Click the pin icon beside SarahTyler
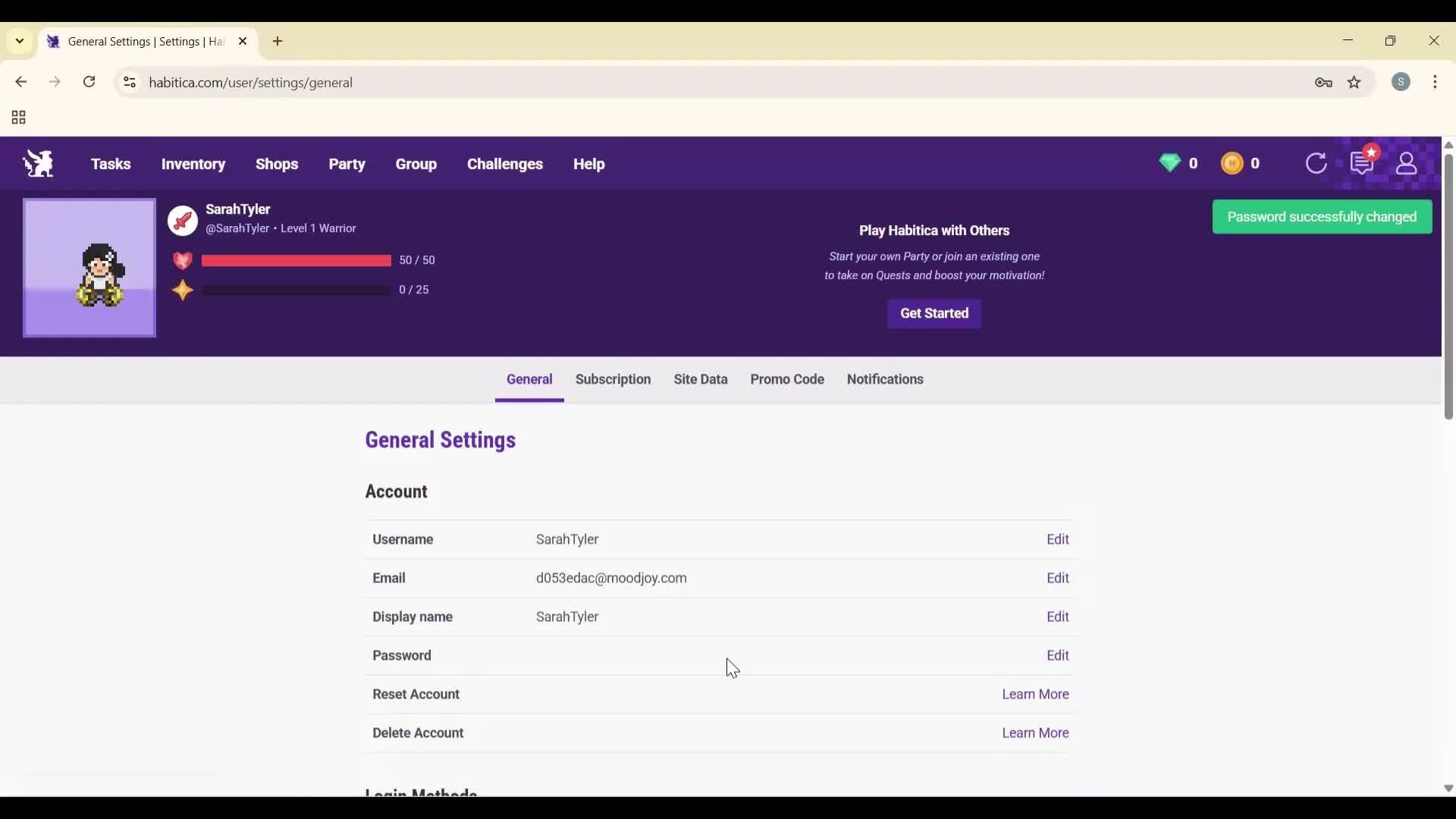The width and height of the screenshot is (1456, 819). [182, 221]
